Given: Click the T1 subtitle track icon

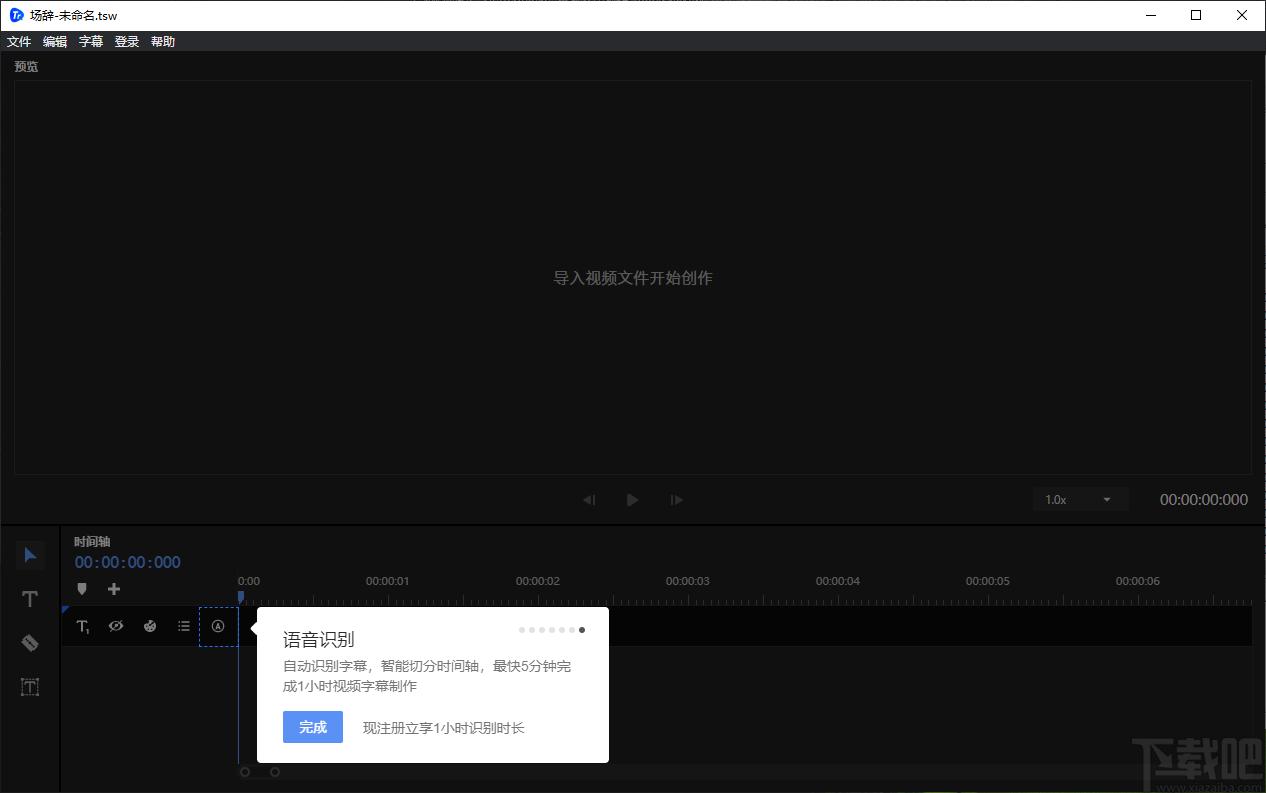Looking at the screenshot, I should pyautogui.click(x=83, y=626).
